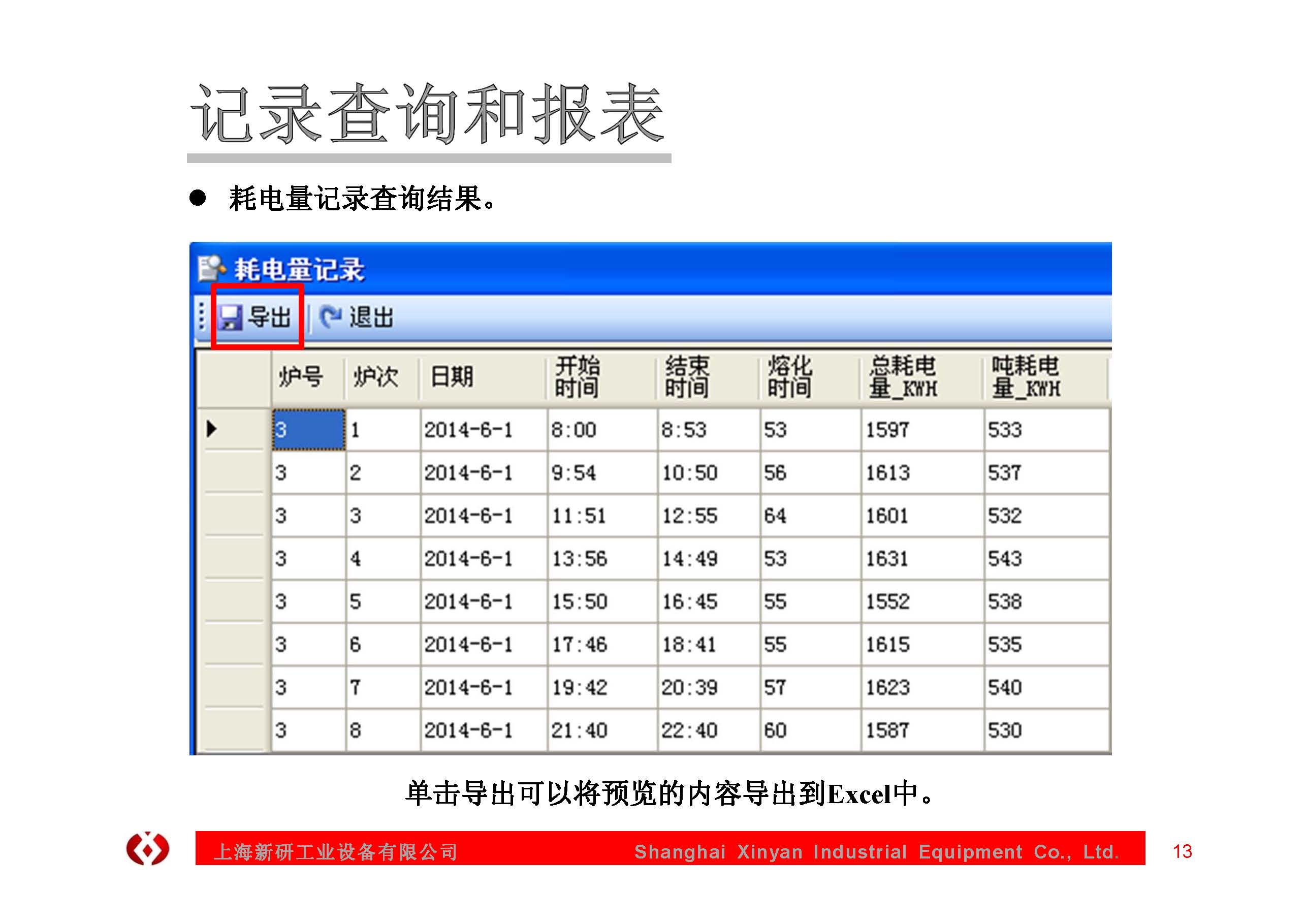The width and height of the screenshot is (1307, 924).
Task: Select end time cell 14:49
Action: (709, 559)
